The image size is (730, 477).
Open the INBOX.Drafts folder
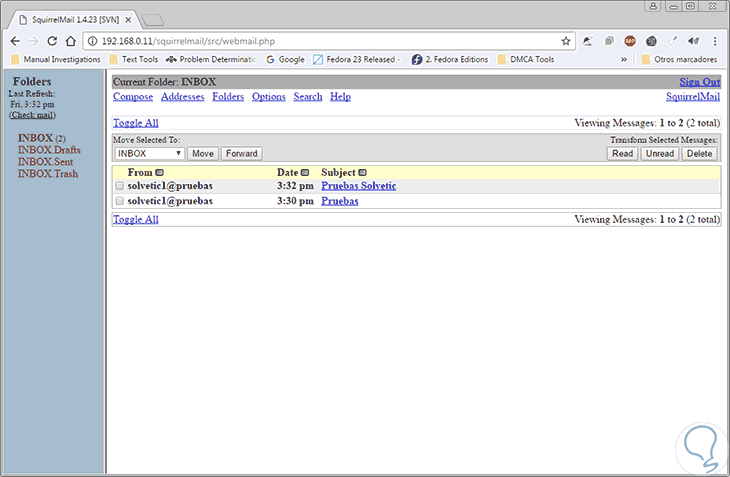(x=49, y=150)
